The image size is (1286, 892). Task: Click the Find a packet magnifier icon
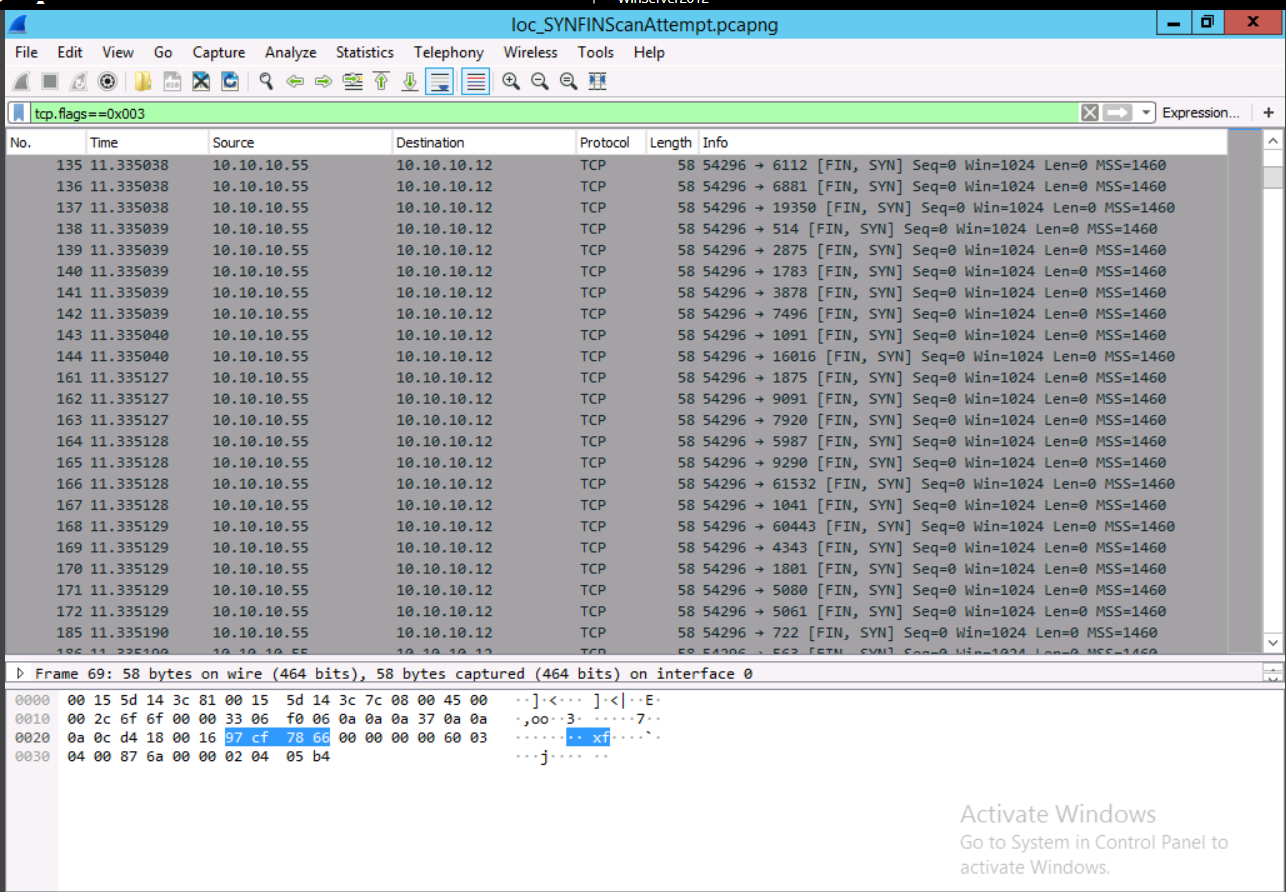(266, 82)
